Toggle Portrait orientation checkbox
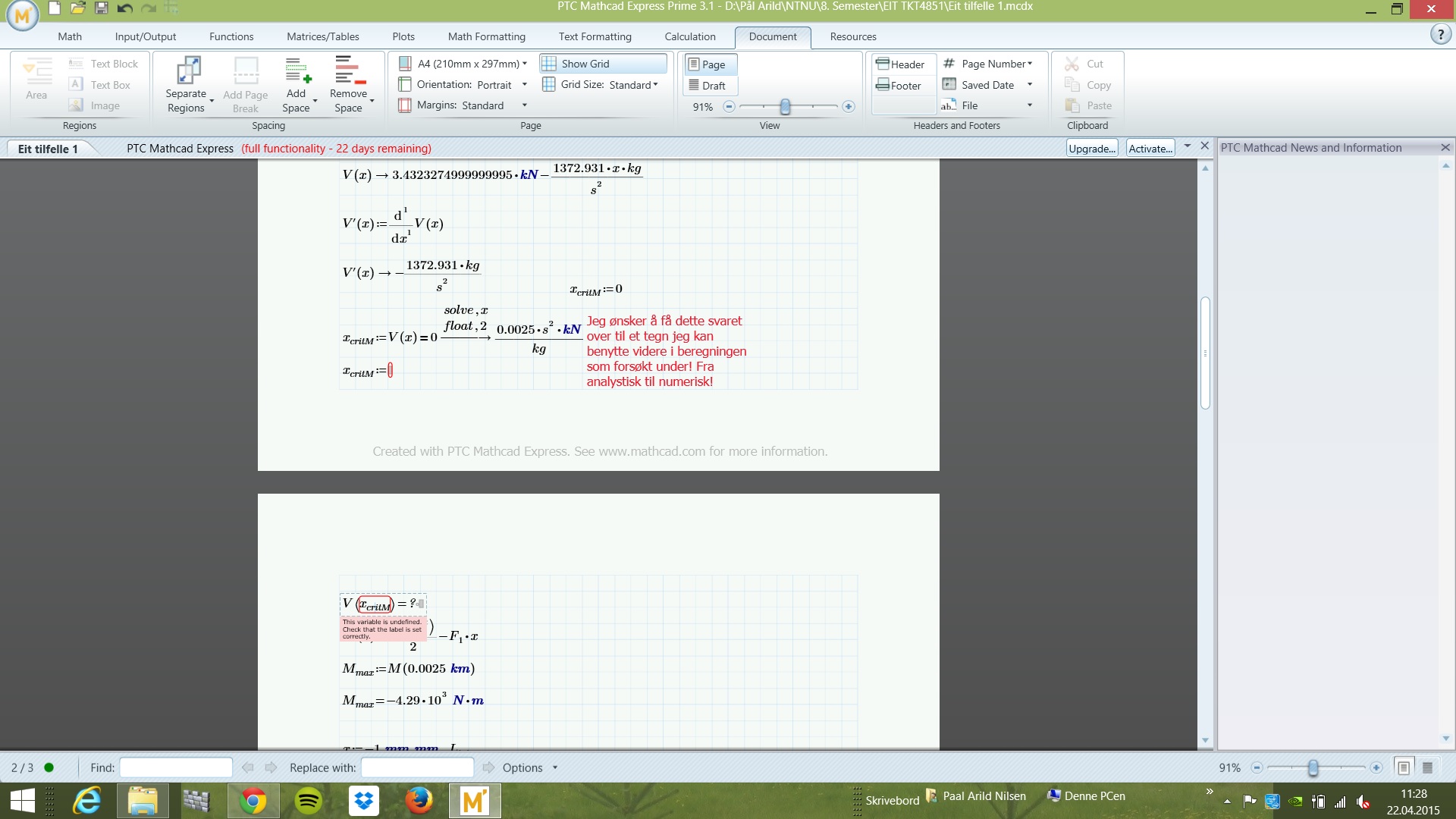 tap(408, 84)
